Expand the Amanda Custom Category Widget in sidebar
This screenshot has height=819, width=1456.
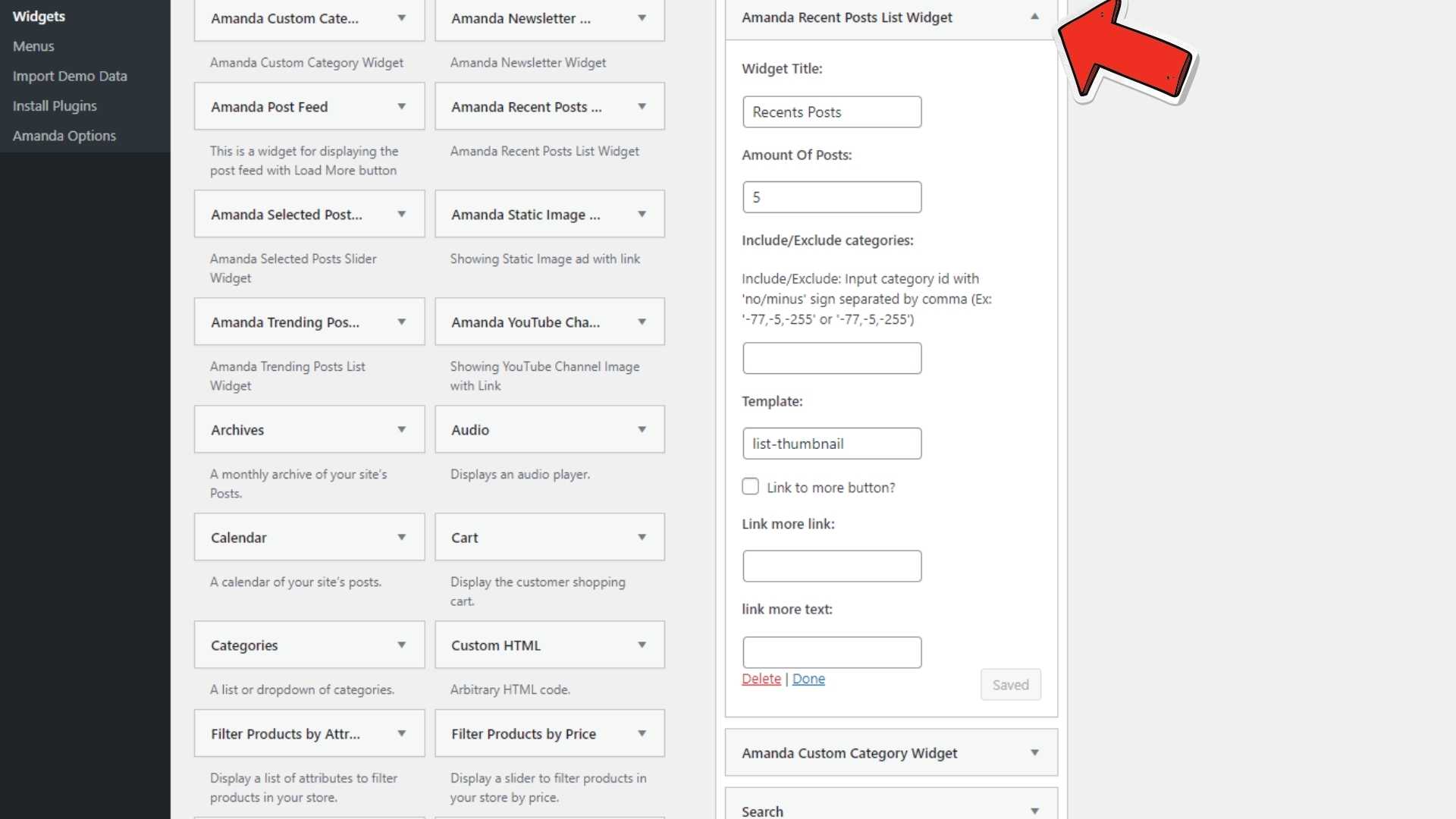[x=1034, y=753]
